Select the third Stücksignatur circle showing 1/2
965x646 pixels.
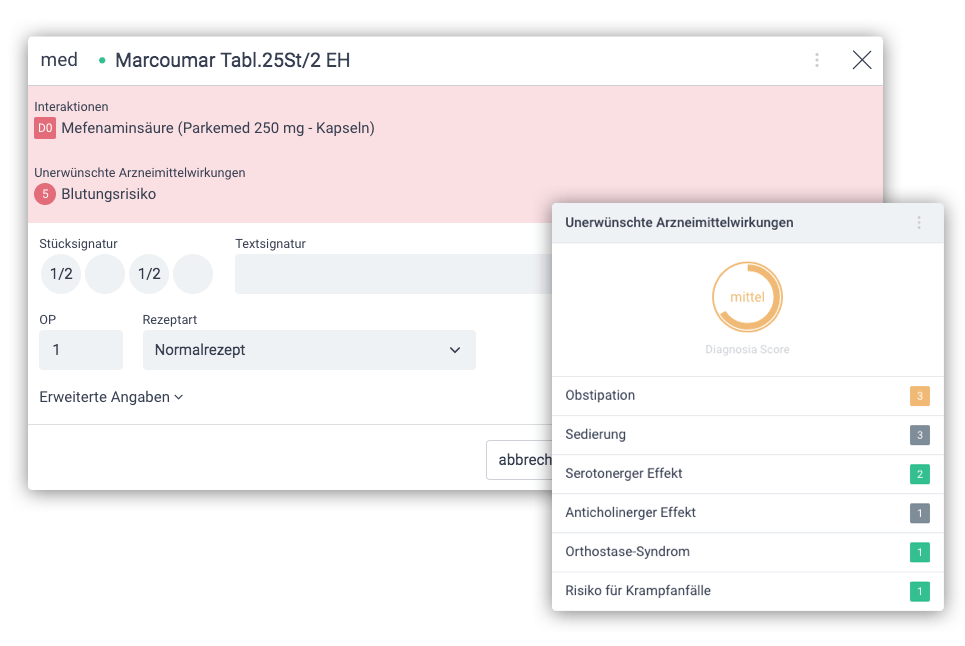tap(149, 274)
